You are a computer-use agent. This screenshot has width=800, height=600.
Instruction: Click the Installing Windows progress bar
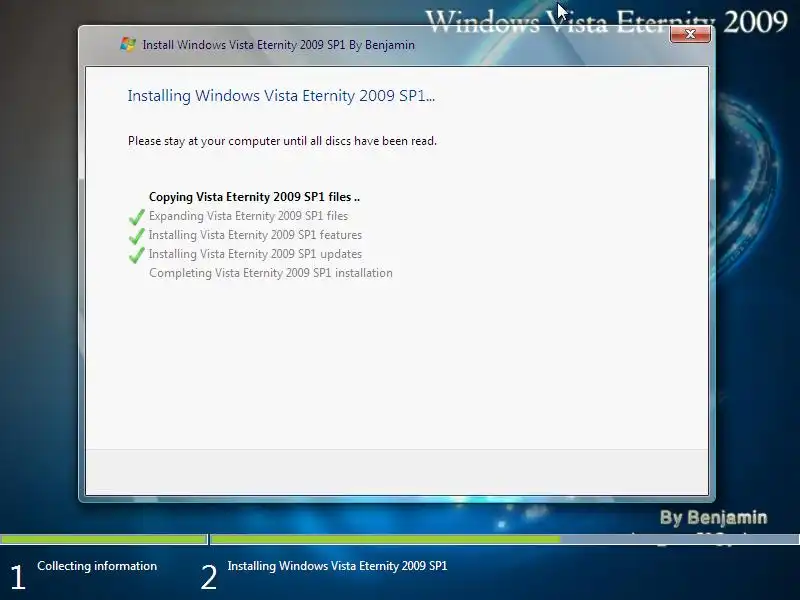point(505,539)
